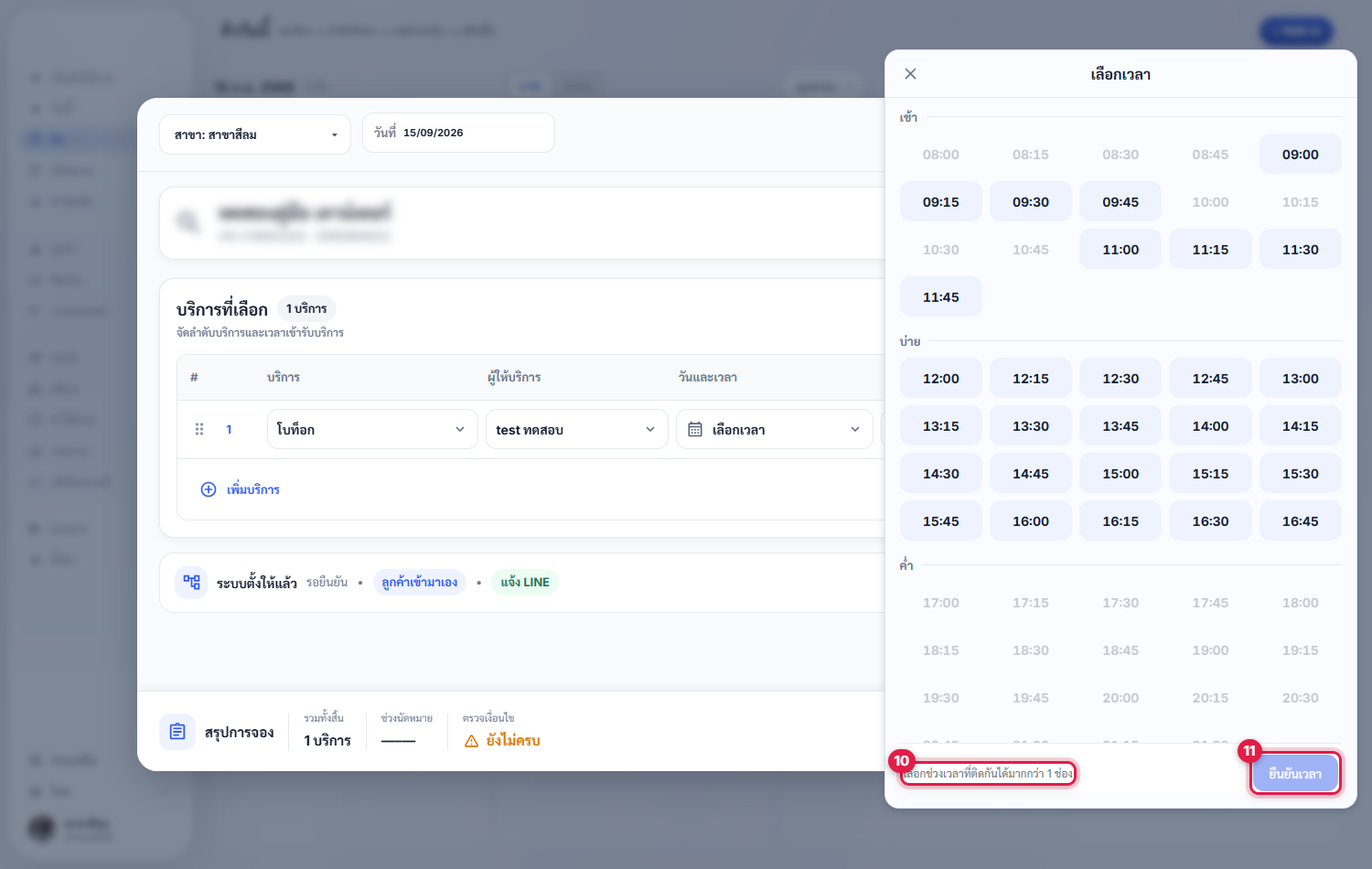Click the ลูกค้าเข้ามาเอง tag
The height and width of the screenshot is (869, 1372).
point(420,583)
